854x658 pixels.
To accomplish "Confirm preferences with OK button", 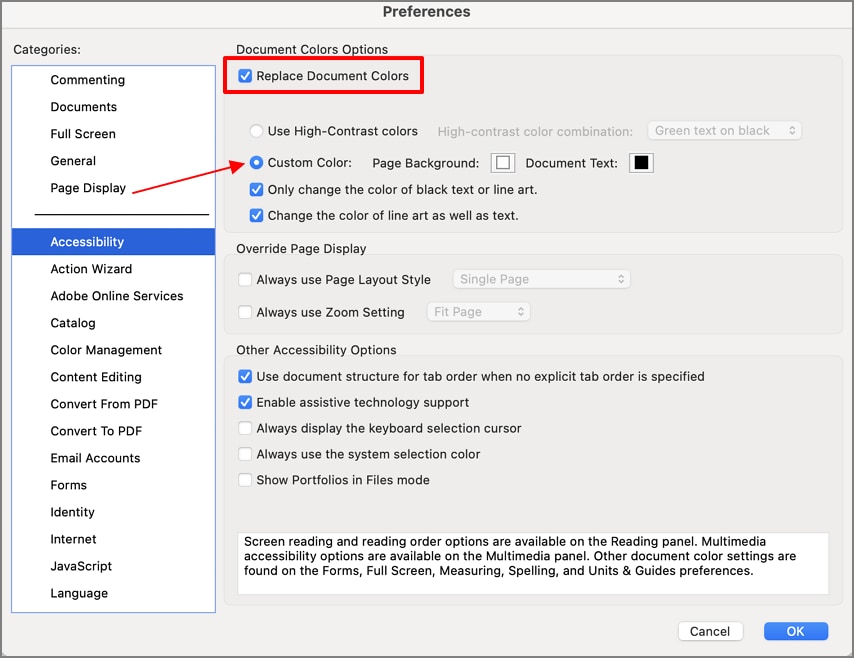I will click(x=796, y=631).
